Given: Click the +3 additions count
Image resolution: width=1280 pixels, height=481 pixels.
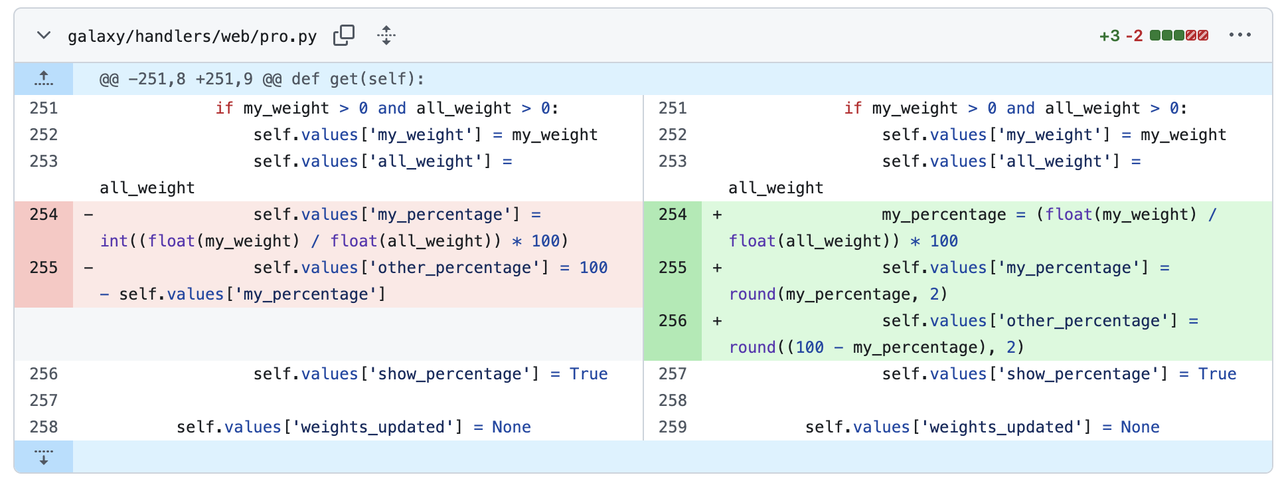Looking at the screenshot, I should [1109, 36].
